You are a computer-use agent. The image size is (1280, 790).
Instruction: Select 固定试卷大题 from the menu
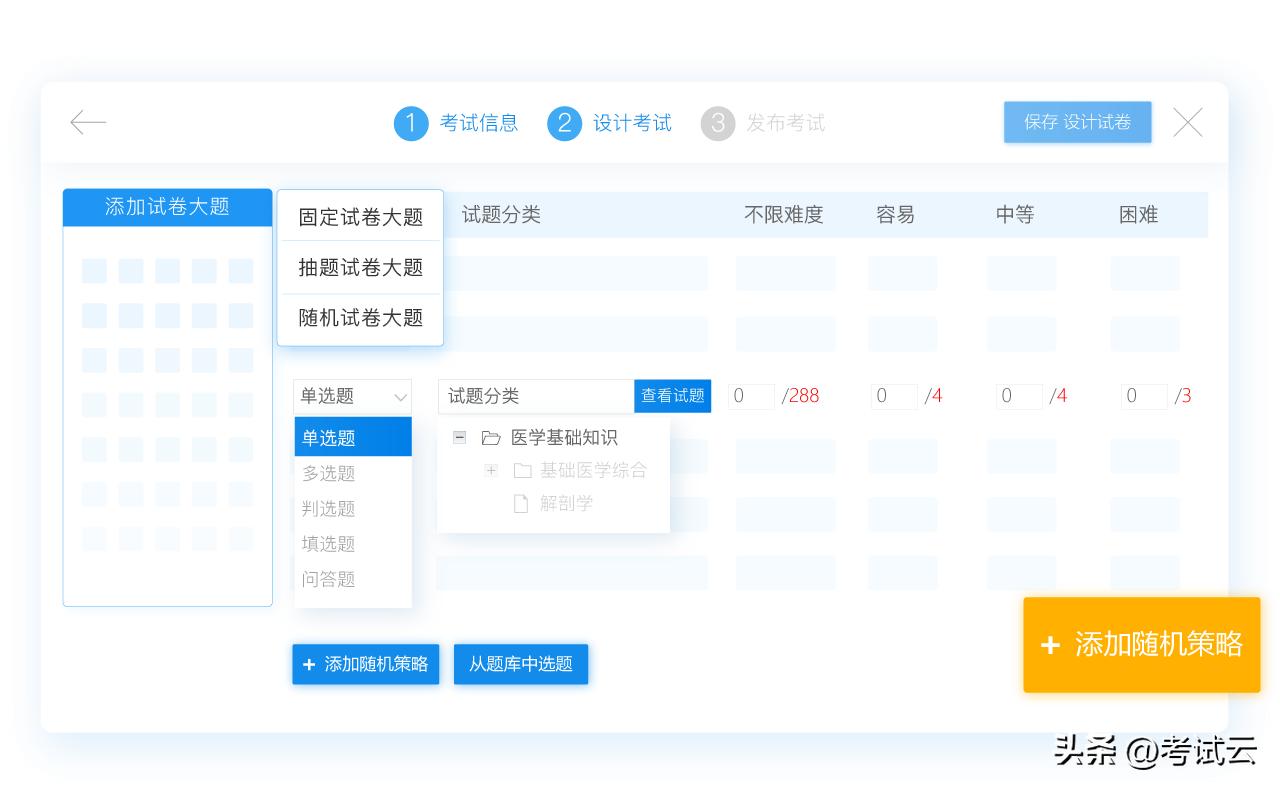click(x=360, y=218)
